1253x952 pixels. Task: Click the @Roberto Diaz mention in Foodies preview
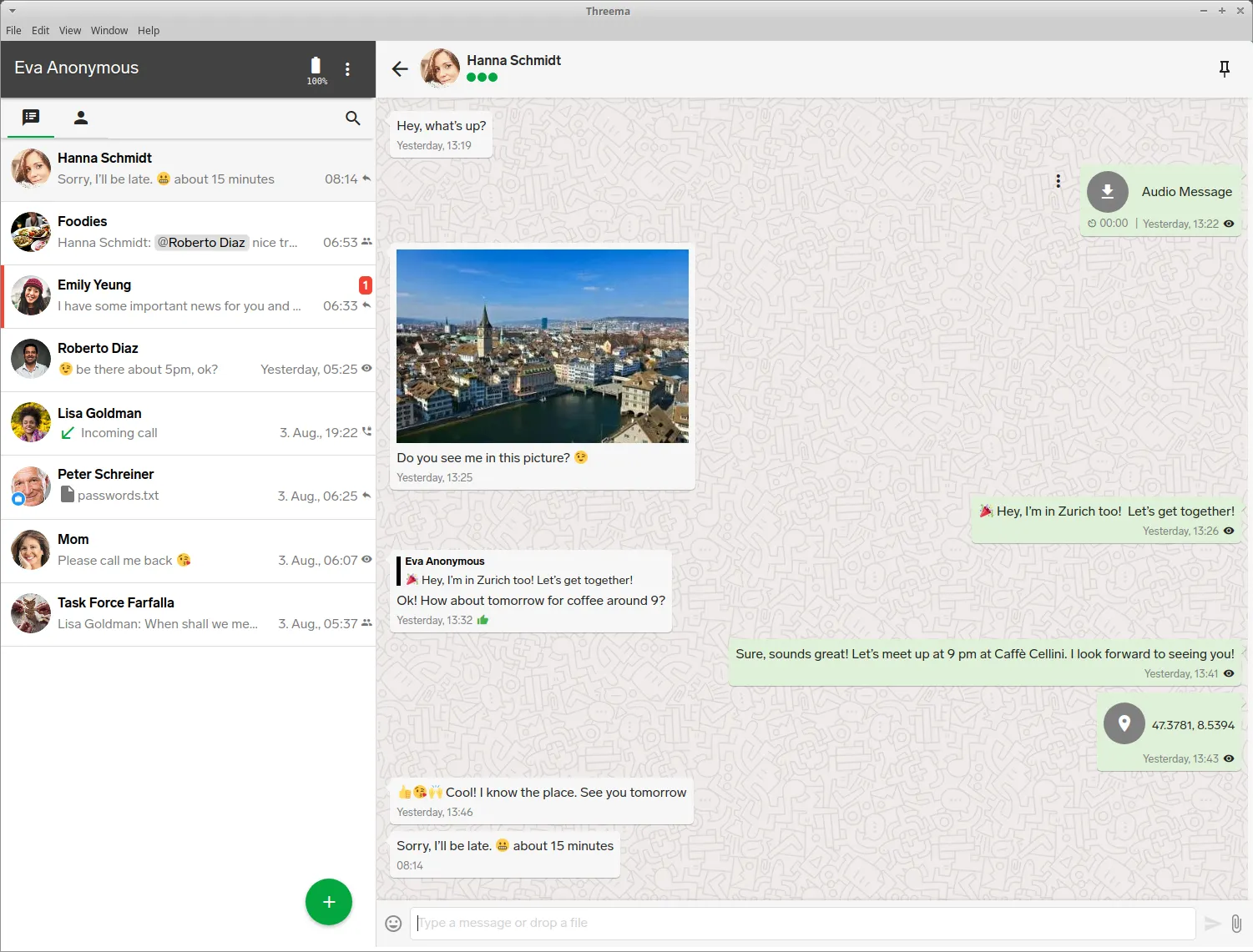pos(201,243)
